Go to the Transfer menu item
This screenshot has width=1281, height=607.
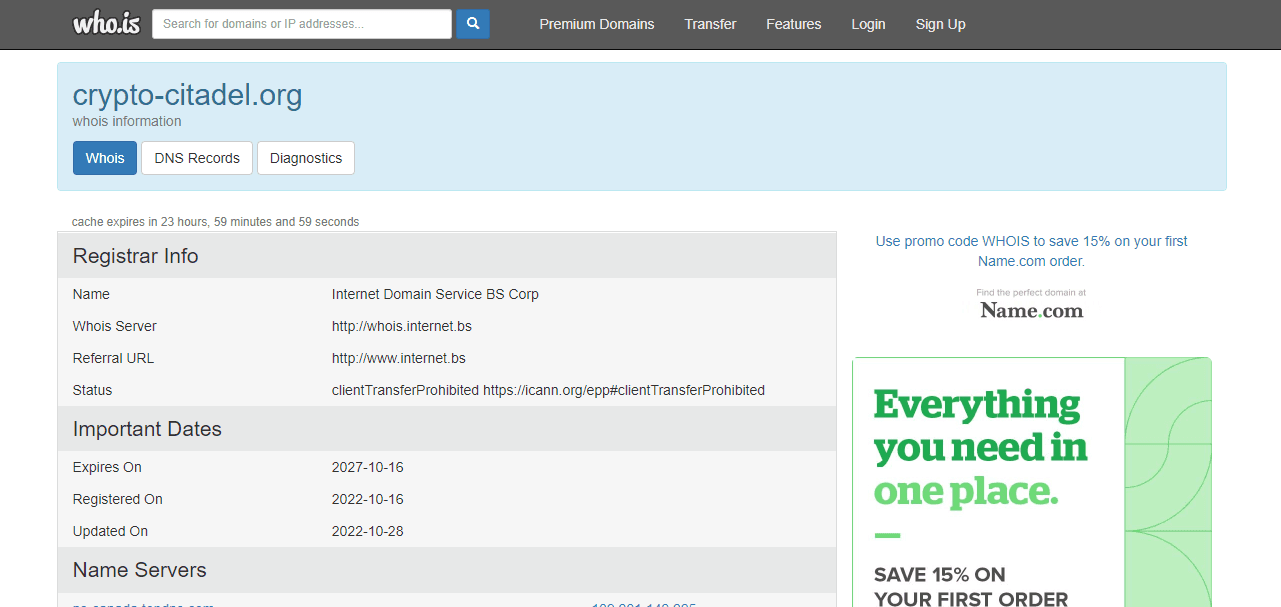coord(710,24)
